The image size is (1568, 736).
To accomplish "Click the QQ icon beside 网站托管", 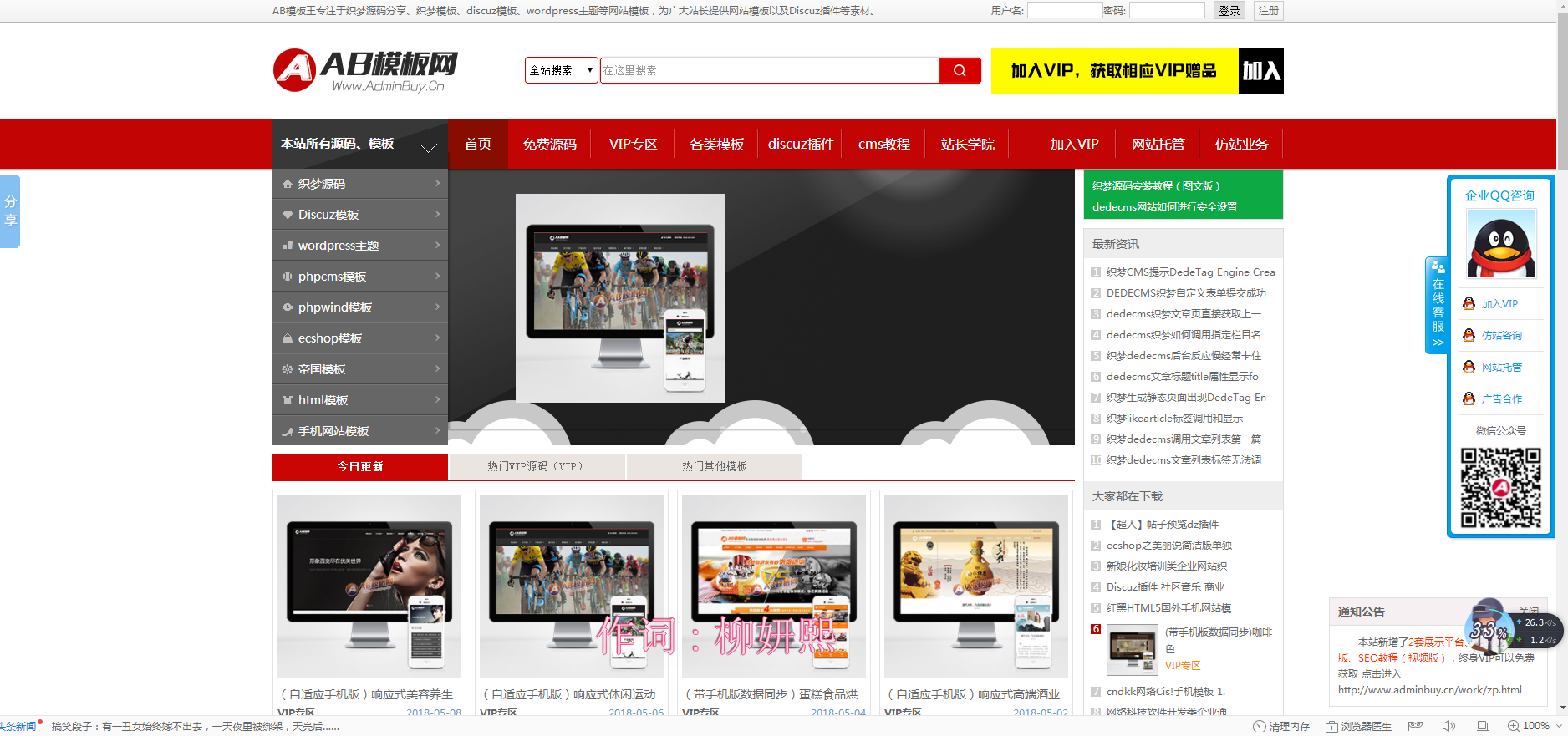I will point(1469,367).
